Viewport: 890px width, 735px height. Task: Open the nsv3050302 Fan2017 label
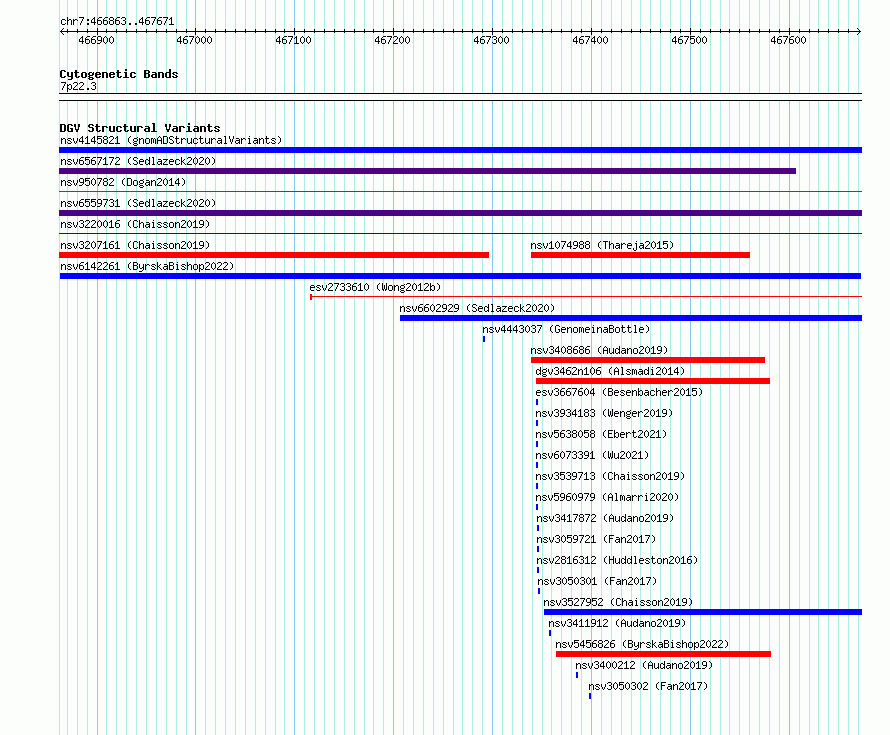(x=648, y=686)
